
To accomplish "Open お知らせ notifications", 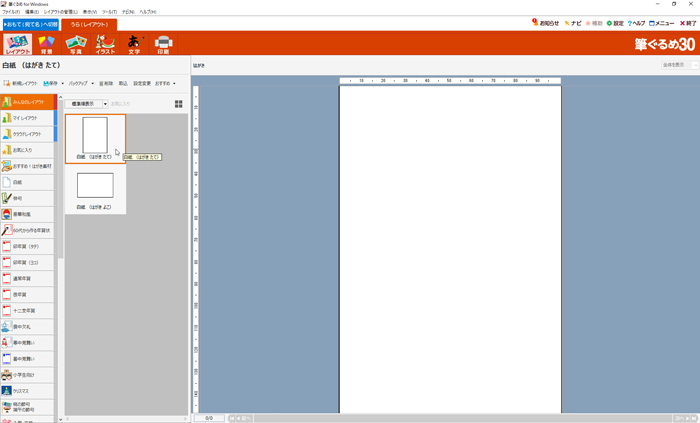I will 545,23.
